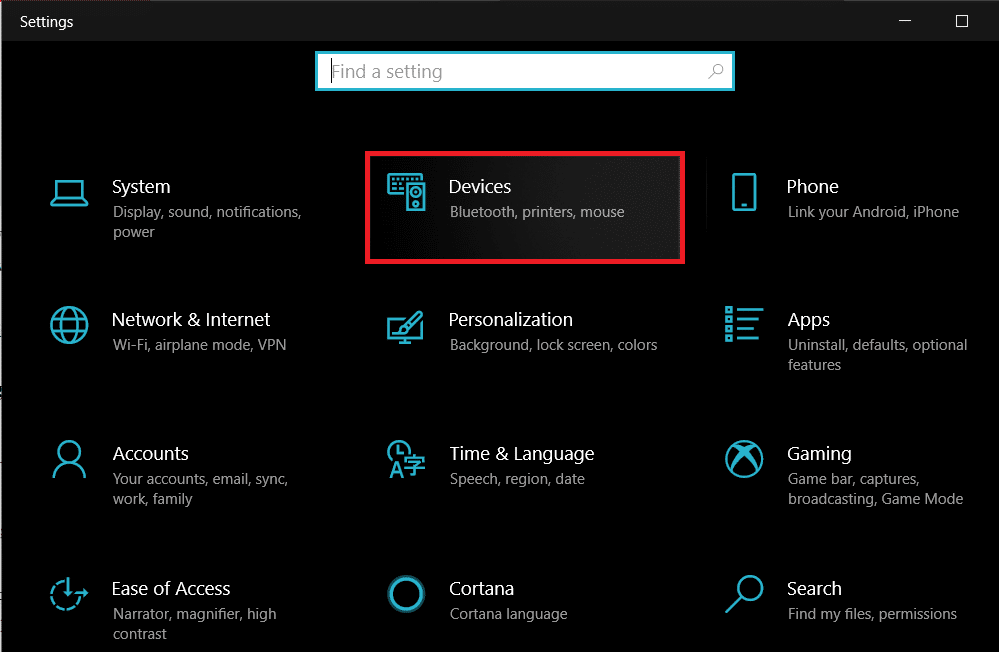
Task: Click the Time & Language clock icon
Action: pos(406,460)
